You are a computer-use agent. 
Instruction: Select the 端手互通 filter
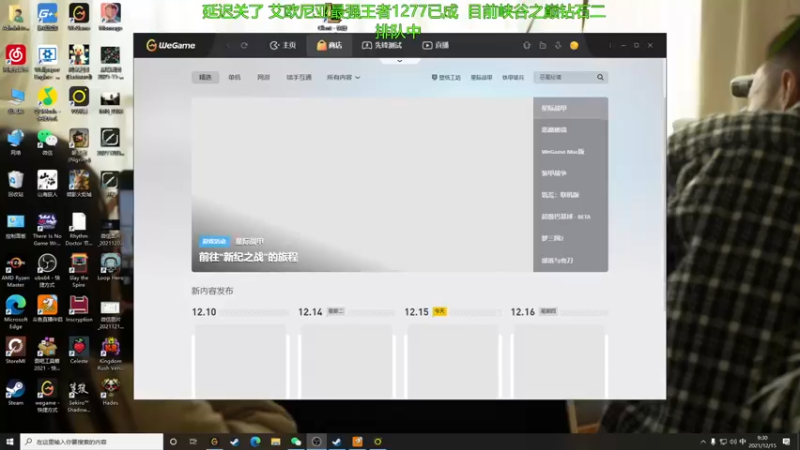(298, 77)
